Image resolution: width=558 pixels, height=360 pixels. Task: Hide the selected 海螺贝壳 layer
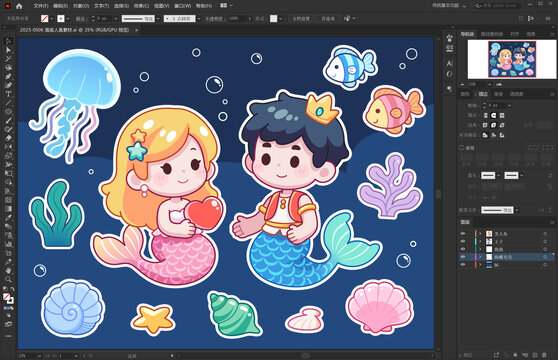click(463, 257)
